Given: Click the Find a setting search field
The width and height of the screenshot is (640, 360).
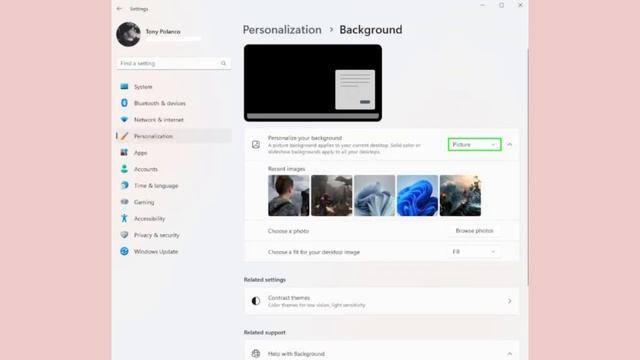Looking at the screenshot, I should click(174, 63).
